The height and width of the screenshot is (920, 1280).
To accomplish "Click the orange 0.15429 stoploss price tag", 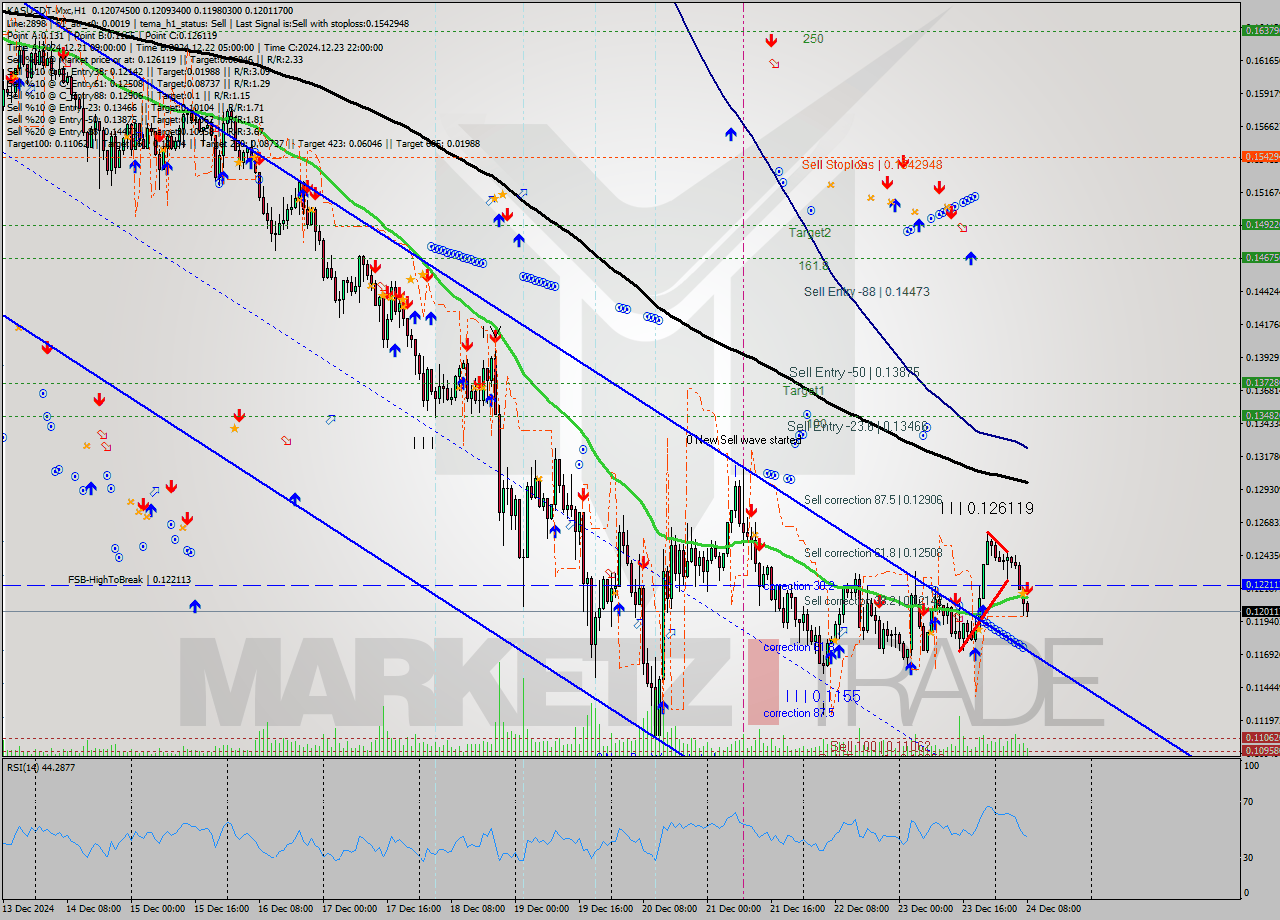I will (x=1260, y=156).
